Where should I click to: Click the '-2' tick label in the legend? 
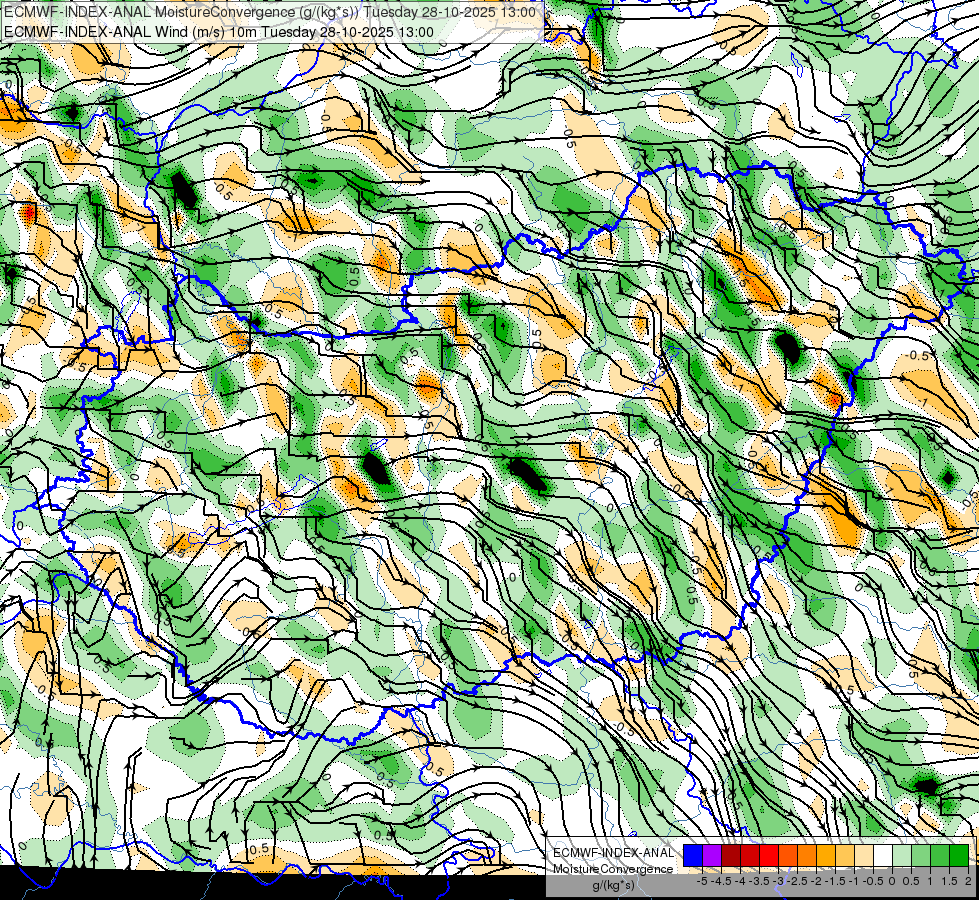(817, 881)
